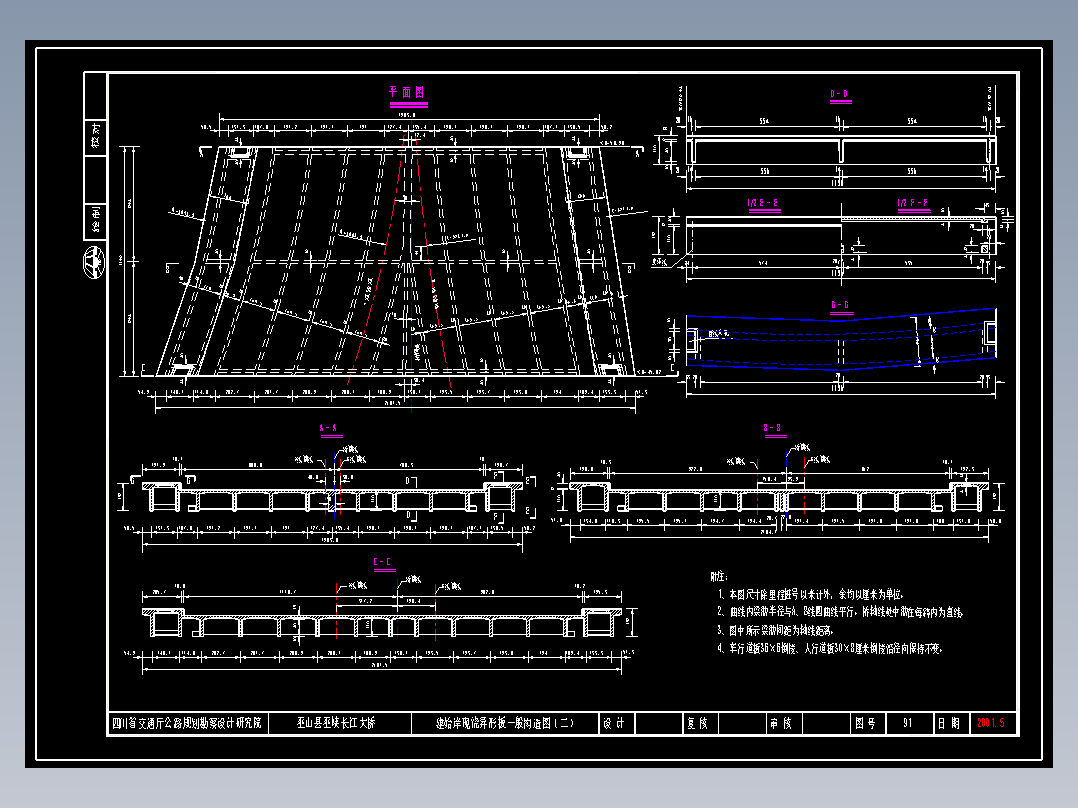Select the D-D section label

[840, 94]
